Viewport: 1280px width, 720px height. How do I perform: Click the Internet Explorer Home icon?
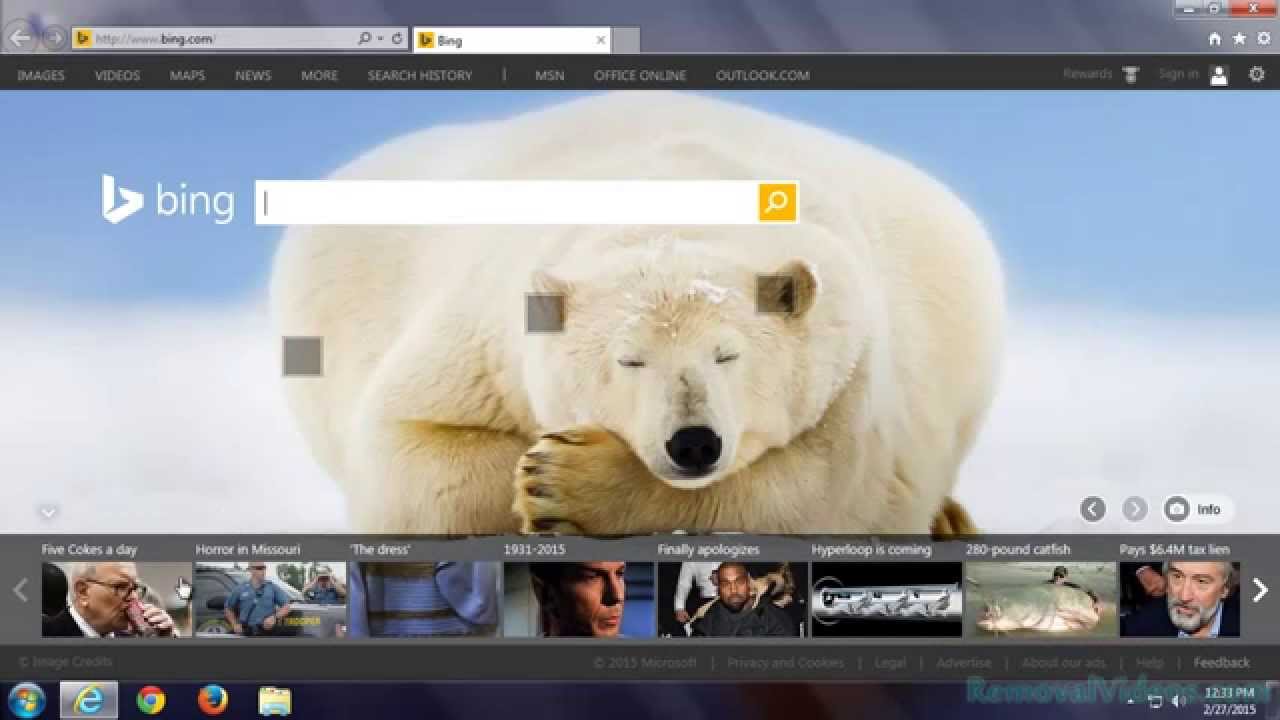pyautogui.click(x=1214, y=39)
